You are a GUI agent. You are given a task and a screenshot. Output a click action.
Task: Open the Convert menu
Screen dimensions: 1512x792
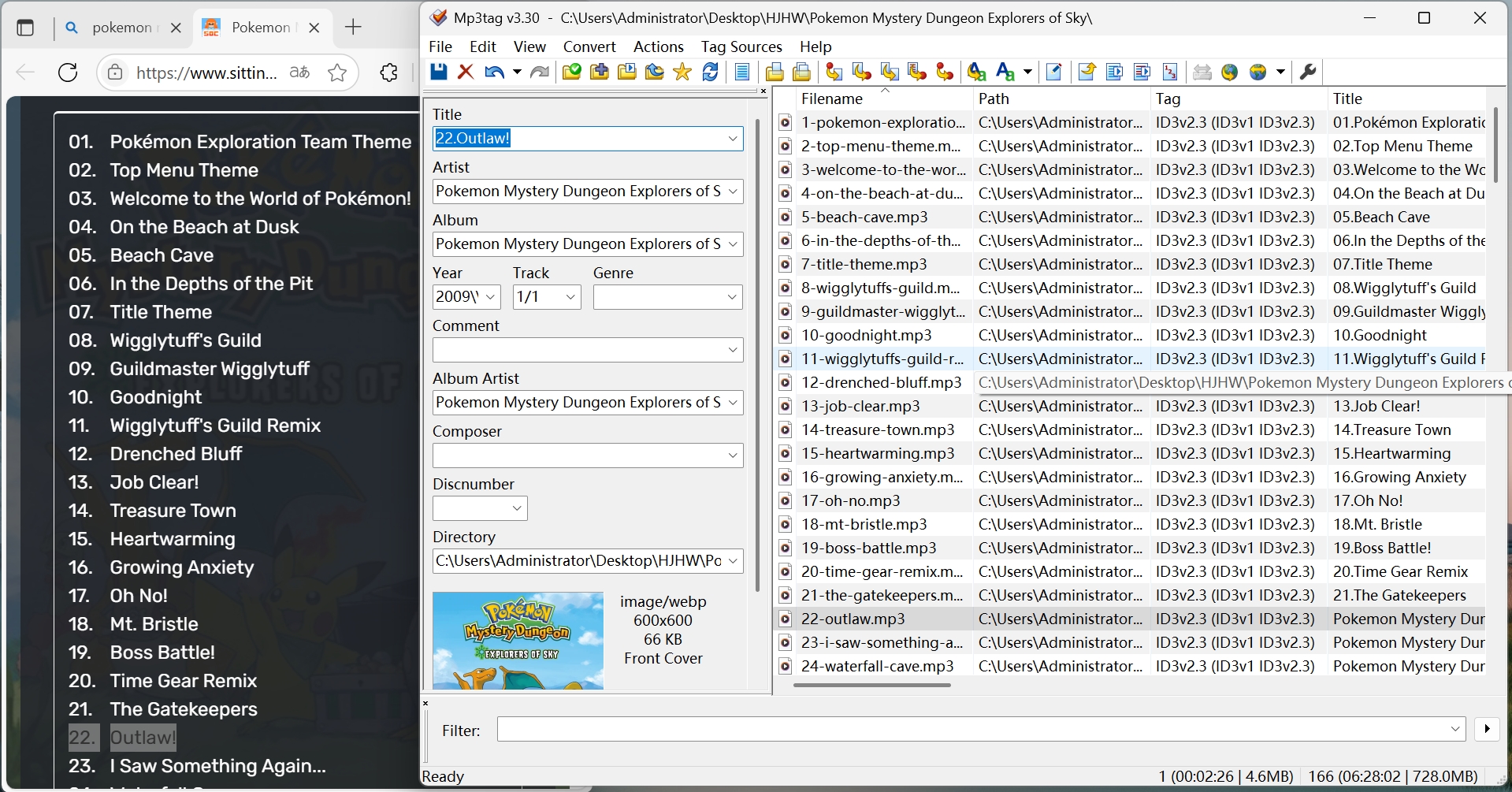pyautogui.click(x=589, y=46)
